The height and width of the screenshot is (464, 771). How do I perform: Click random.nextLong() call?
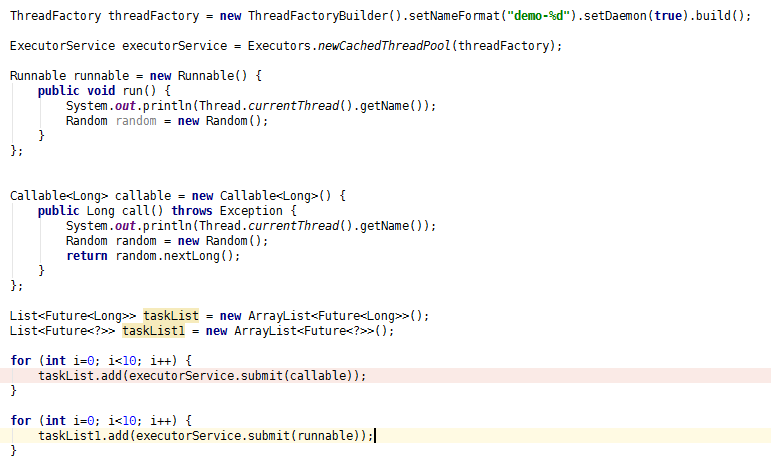[174, 256]
